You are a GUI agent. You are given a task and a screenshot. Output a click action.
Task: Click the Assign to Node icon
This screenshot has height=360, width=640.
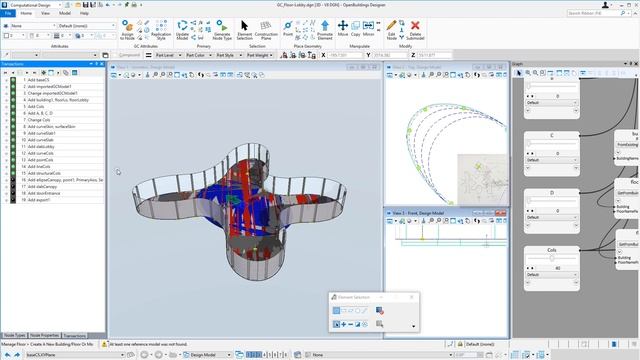click(128, 27)
